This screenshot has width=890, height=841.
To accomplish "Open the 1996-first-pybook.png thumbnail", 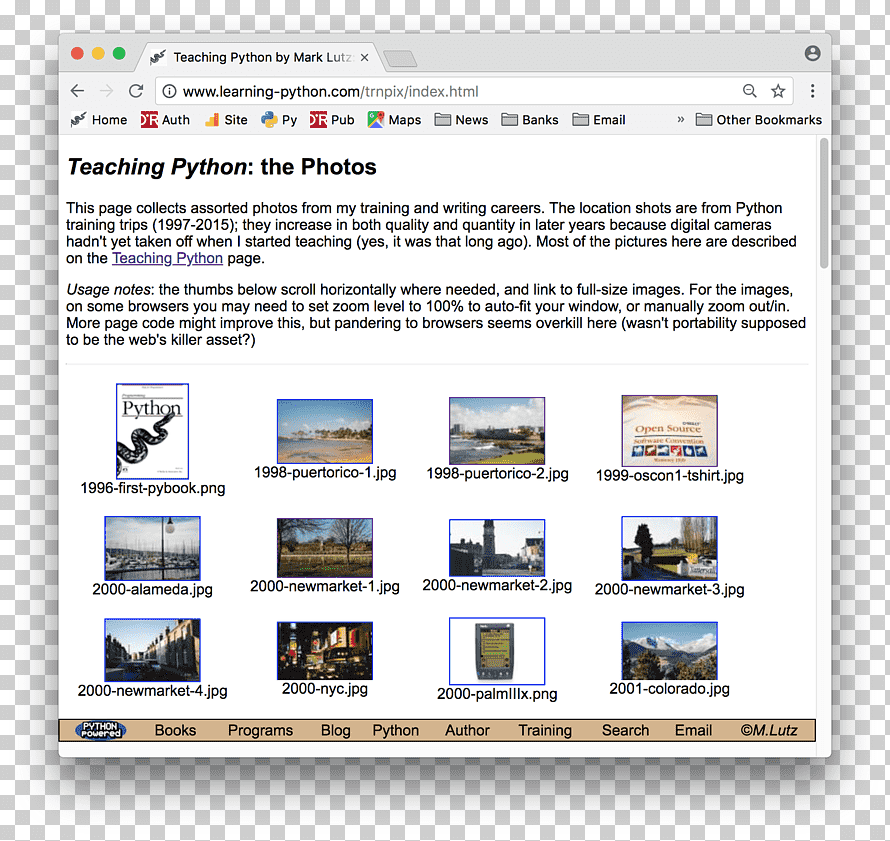I will 152,431.
